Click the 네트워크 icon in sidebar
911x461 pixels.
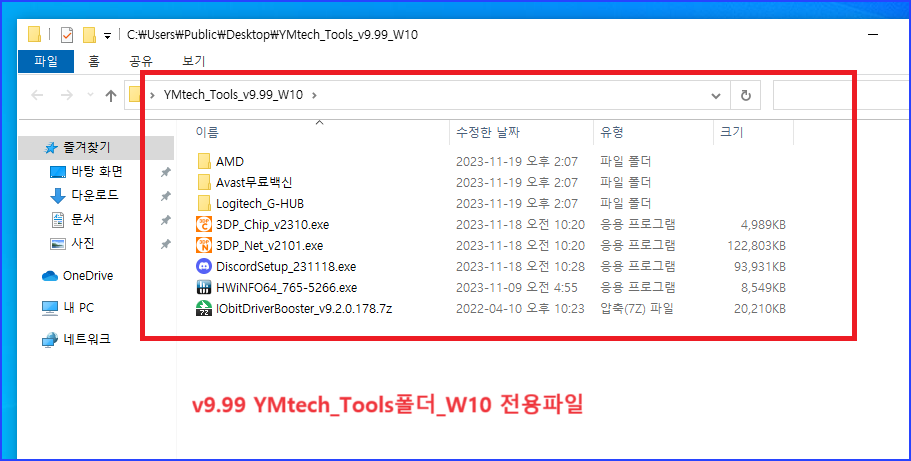click(50, 340)
